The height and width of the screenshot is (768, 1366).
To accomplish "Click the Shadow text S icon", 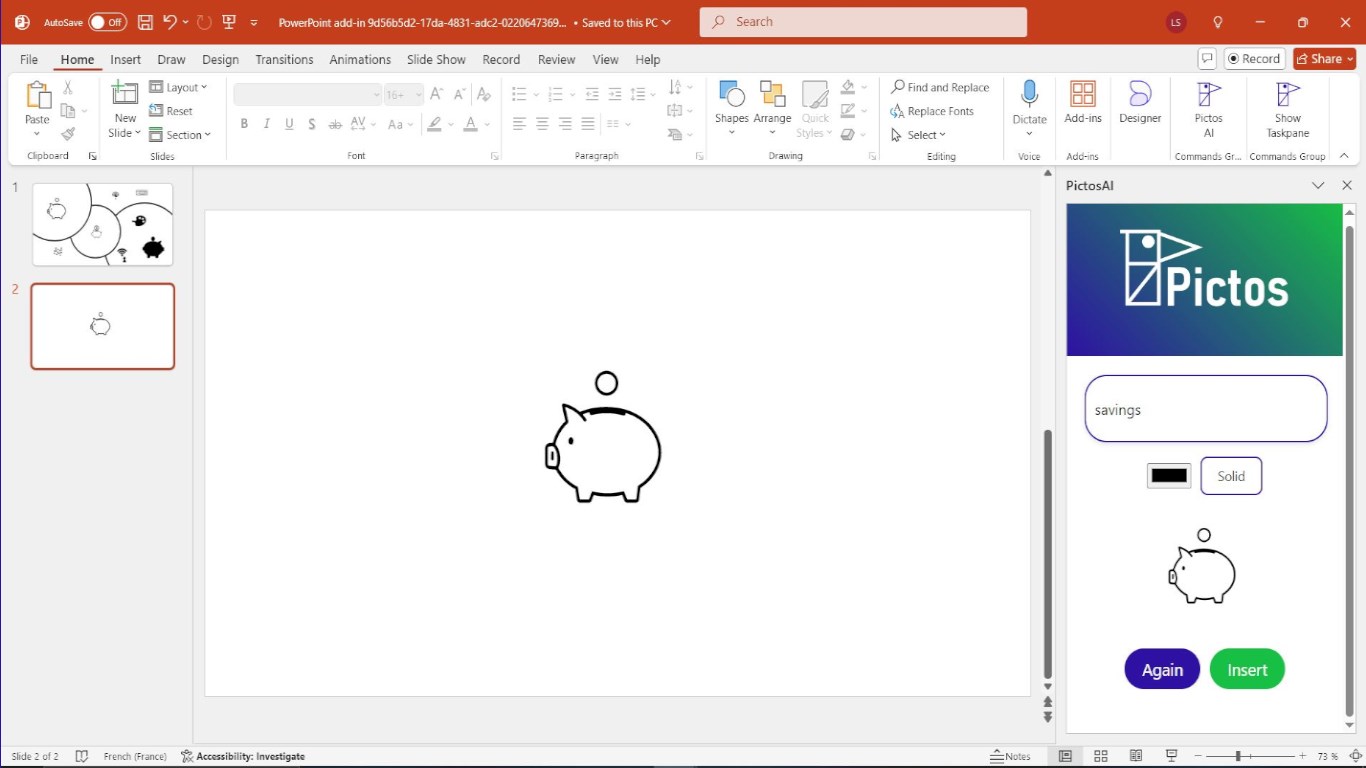I will click(x=312, y=125).
